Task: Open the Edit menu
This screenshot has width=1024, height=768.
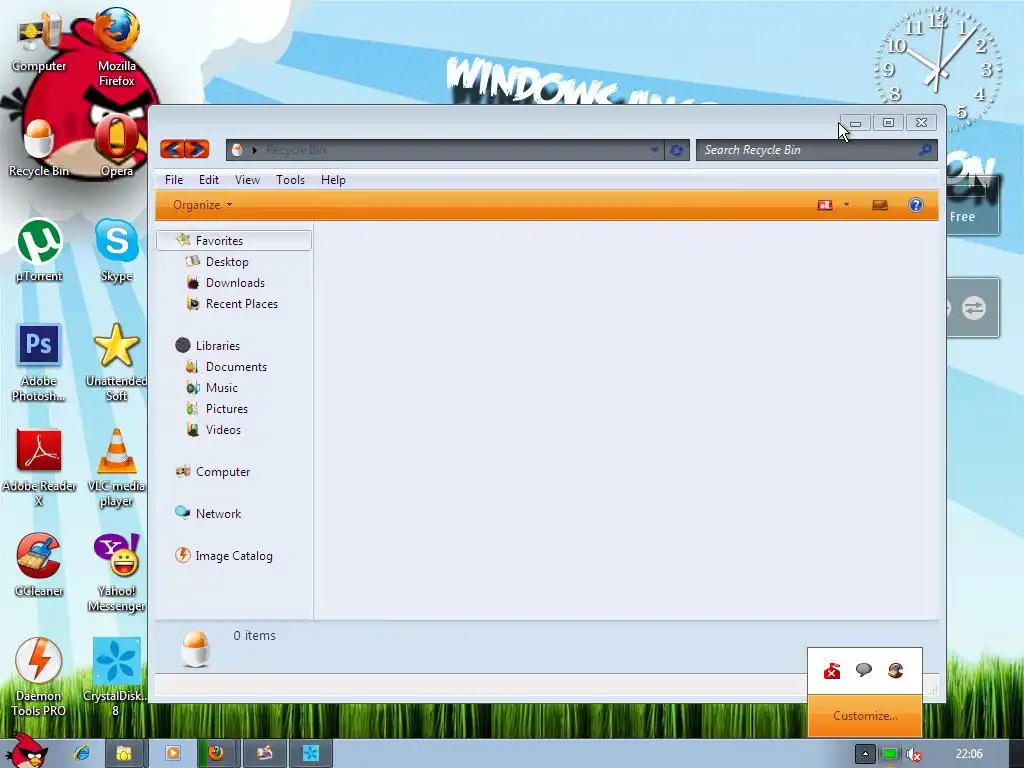Action: (208, 180)
